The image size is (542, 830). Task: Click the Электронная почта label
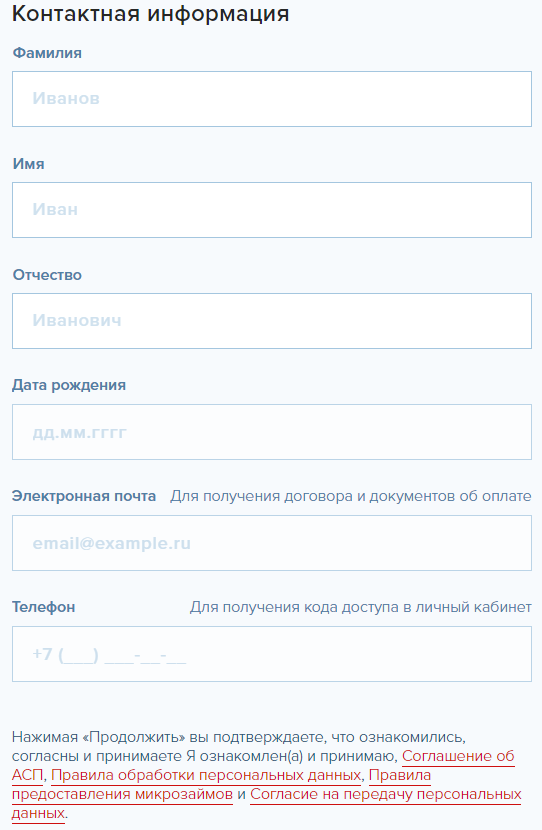click(x=84, y=497)
